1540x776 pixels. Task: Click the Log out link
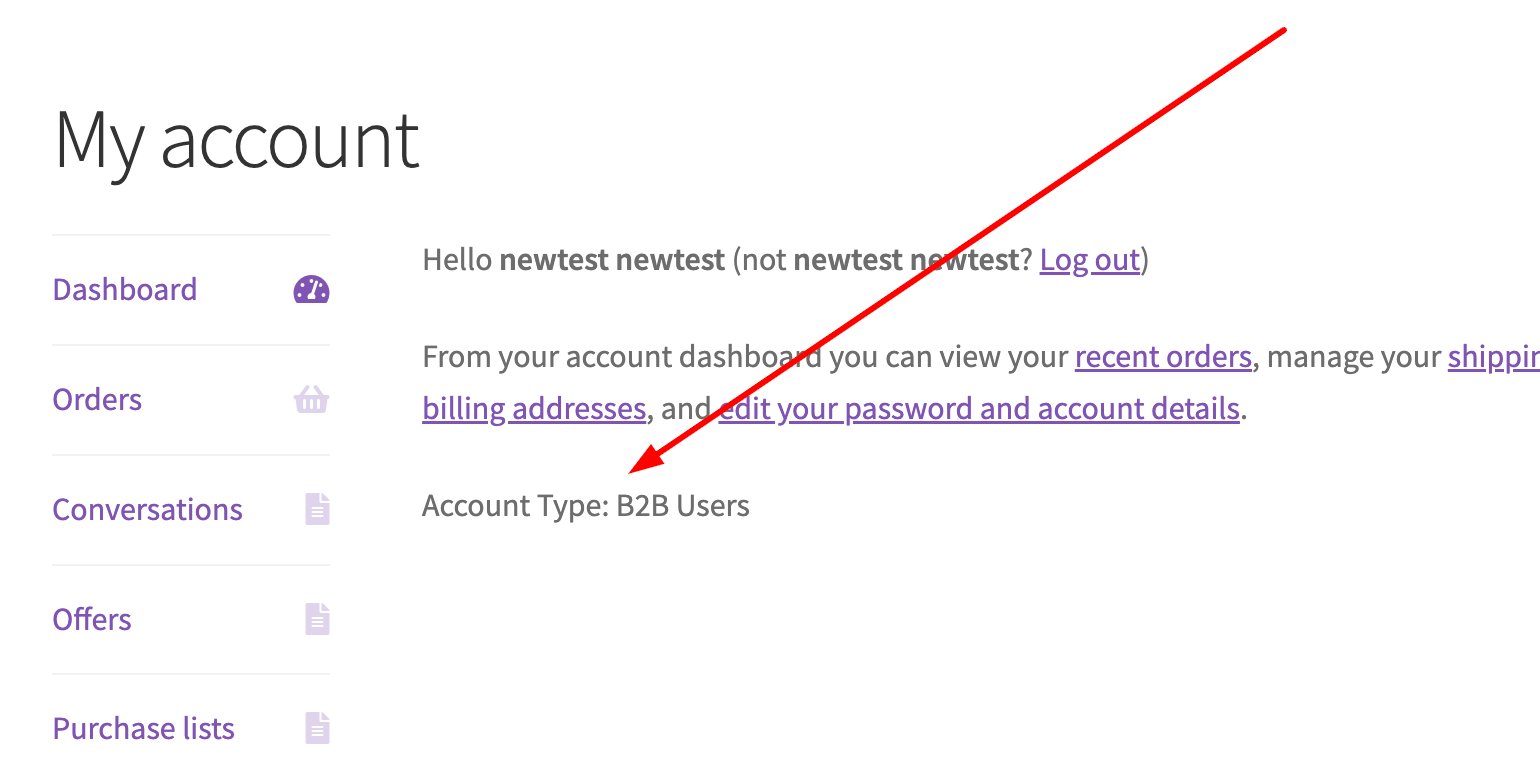coord(1090,260)
